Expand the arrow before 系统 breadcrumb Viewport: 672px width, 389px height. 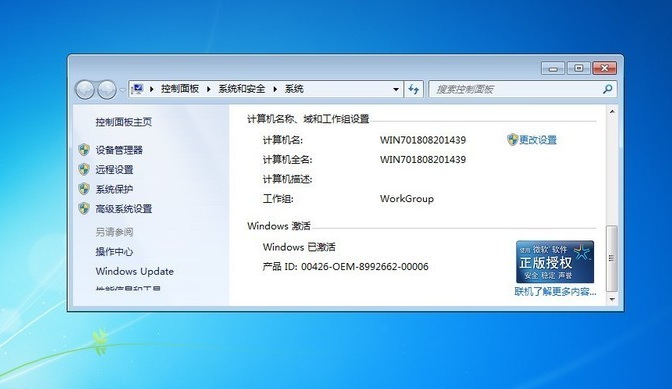pos(275,89)
